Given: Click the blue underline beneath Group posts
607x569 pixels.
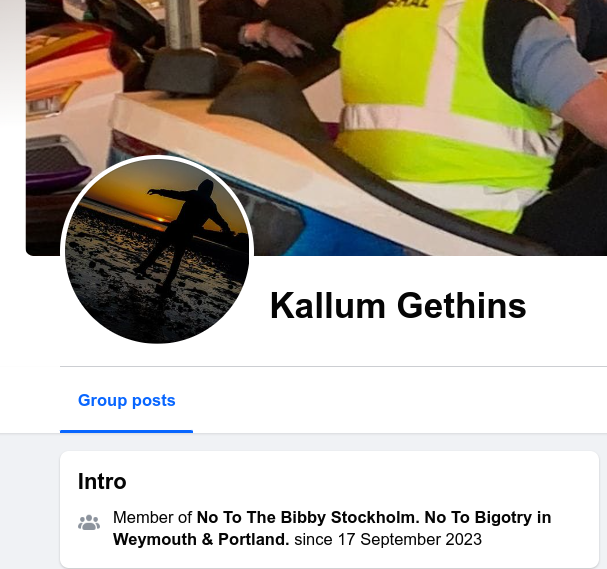Looking at the screenshot, I should (127, 431).
